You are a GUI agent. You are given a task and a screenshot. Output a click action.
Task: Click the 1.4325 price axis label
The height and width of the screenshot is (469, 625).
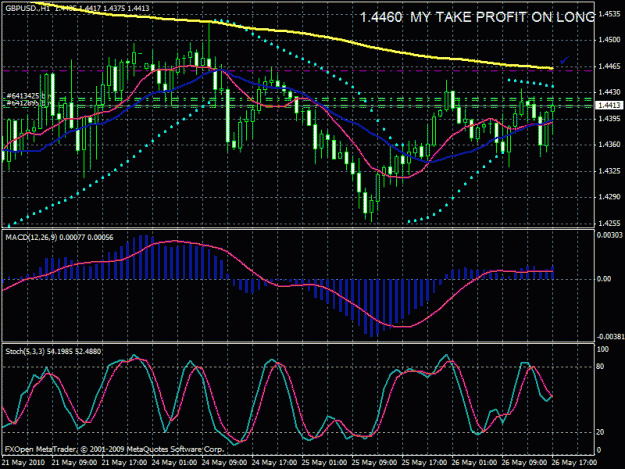[x=609, y=171]
